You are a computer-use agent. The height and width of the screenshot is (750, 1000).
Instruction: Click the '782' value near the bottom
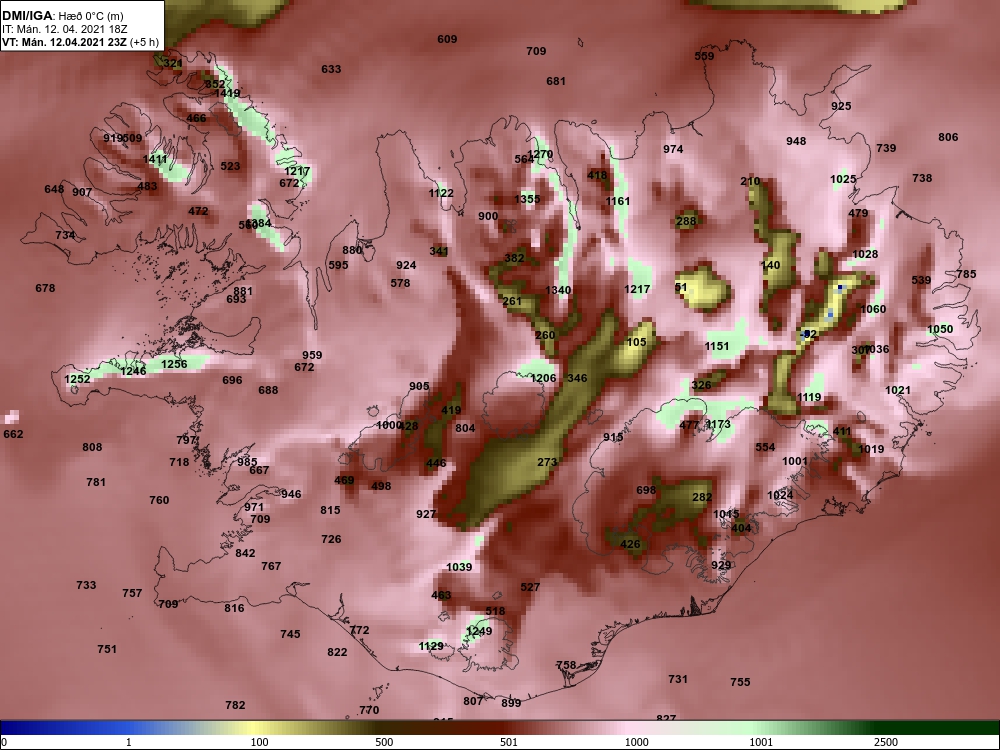[x=235, y=705]
